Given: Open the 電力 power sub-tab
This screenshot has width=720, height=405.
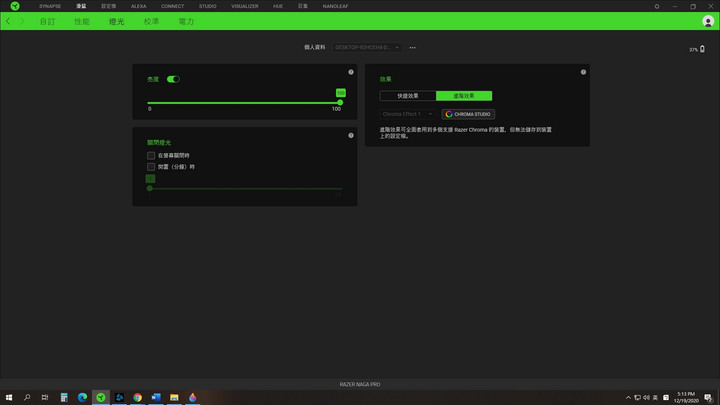Looking at the screenshot, I should [x=186, y=22].
